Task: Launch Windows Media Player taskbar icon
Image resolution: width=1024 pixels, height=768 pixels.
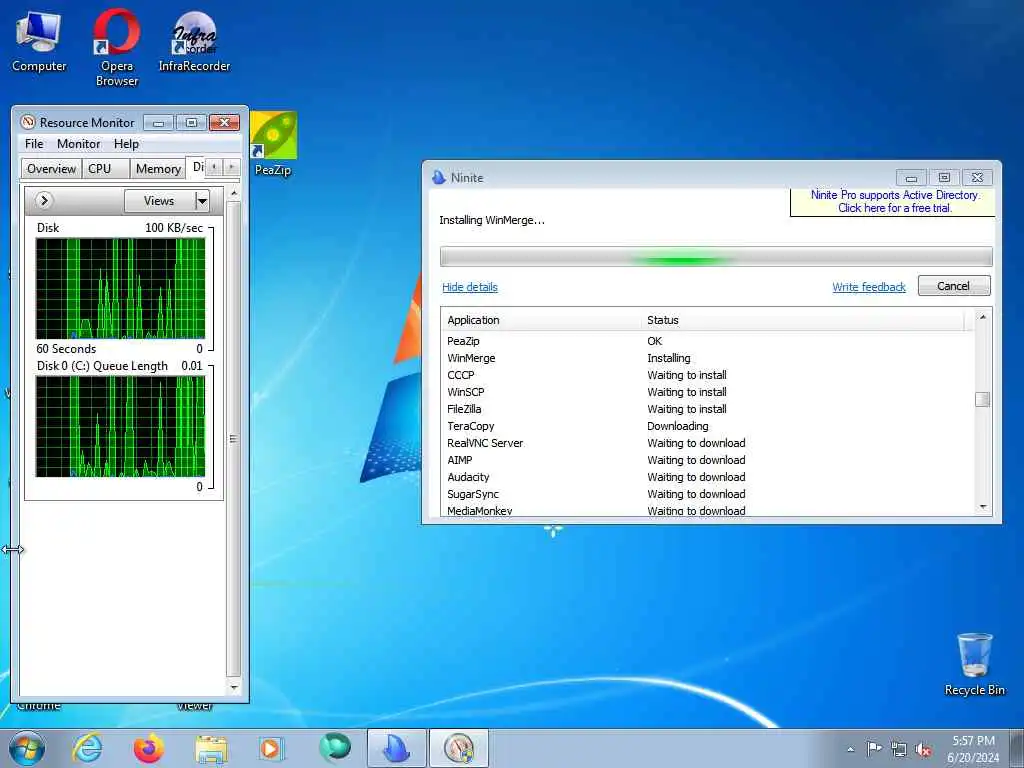Action: tap(271, 748)
